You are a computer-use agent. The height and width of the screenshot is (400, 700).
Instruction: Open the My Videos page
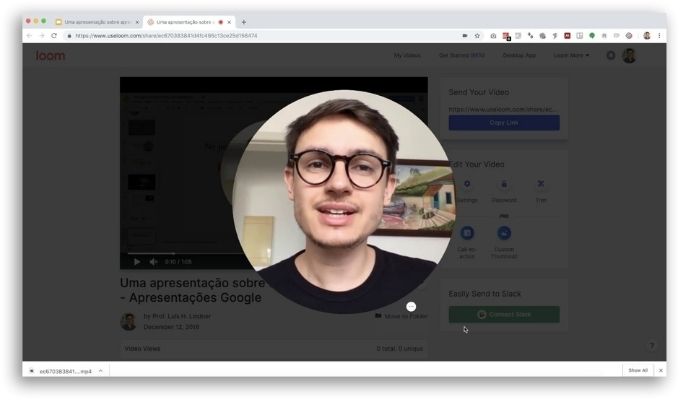tap(407, 55)
